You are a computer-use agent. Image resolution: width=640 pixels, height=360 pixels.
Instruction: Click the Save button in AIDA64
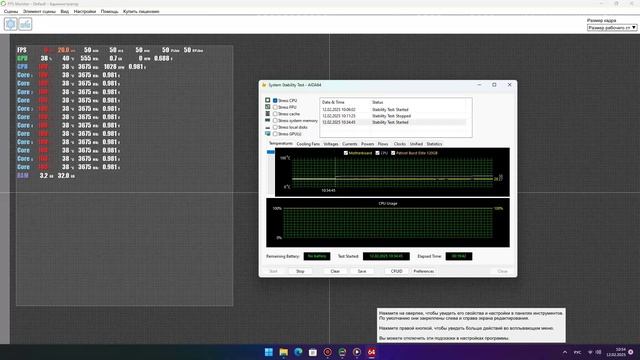tap(362, 271)
